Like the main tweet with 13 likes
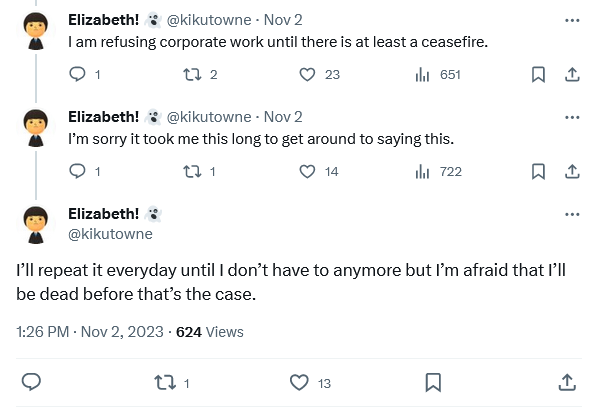Image resolution: width=598 pixels, height=407 pixels. pos(299,383)
